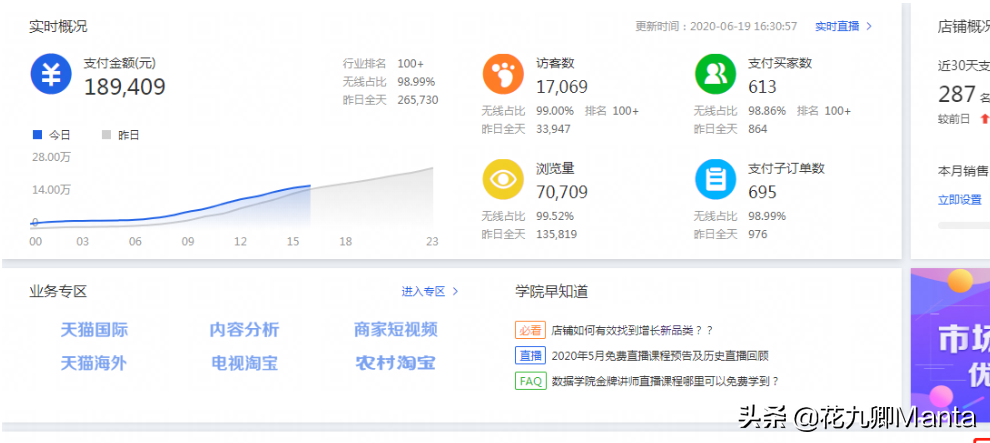The width and height of the screenshot is (990, 443).
Task: Click yesterday buyers value 864
Action: click(758, 129)
